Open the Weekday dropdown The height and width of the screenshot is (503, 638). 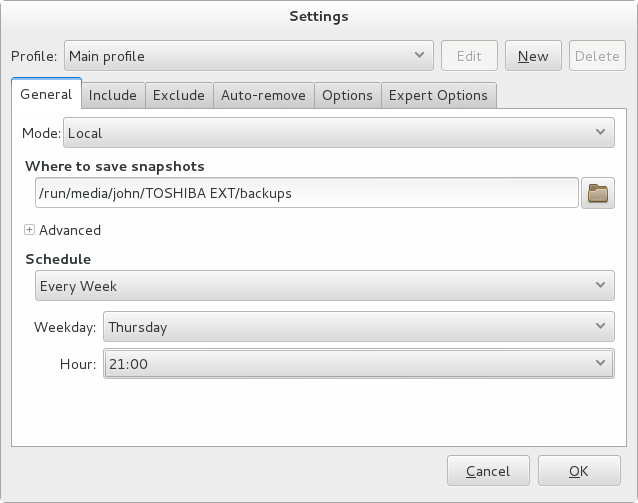358,326
